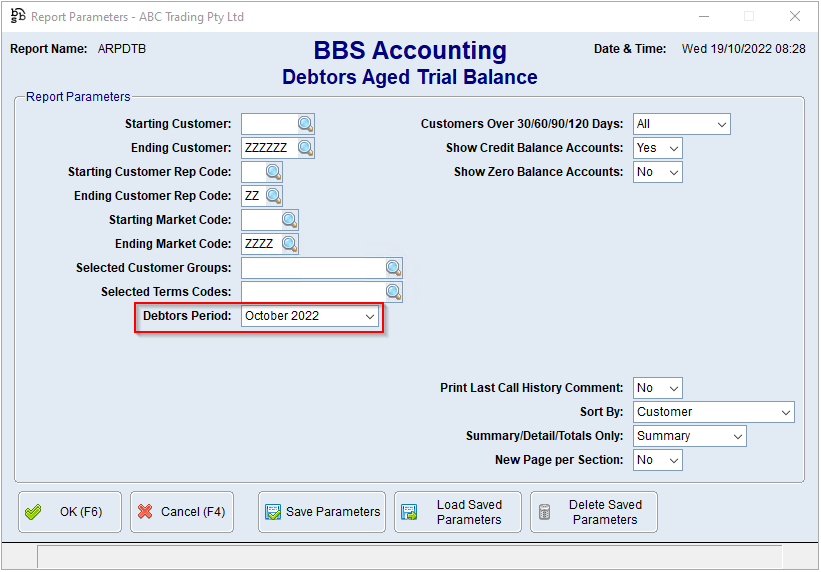Image resolution: width=821 pixels, height=572 pixels.
Task: Expand the Debtors Period dropdown
Action: pyautogui.click(x=370, y=316)
